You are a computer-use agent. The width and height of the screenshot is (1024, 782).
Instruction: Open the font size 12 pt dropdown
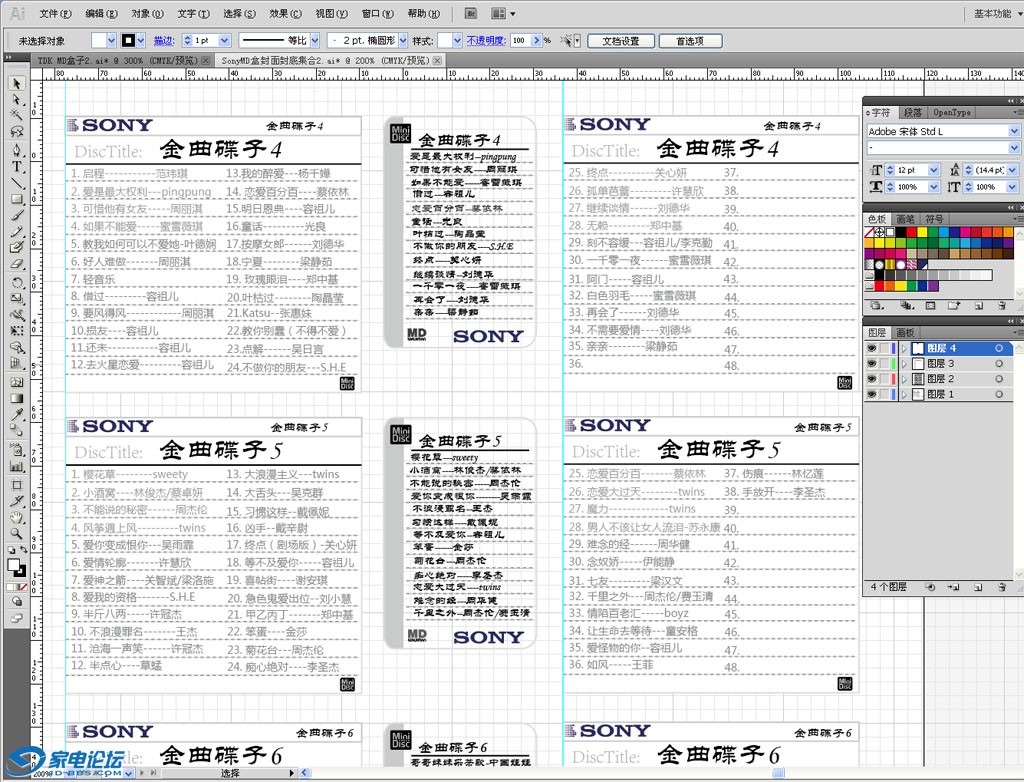[934, 170]
